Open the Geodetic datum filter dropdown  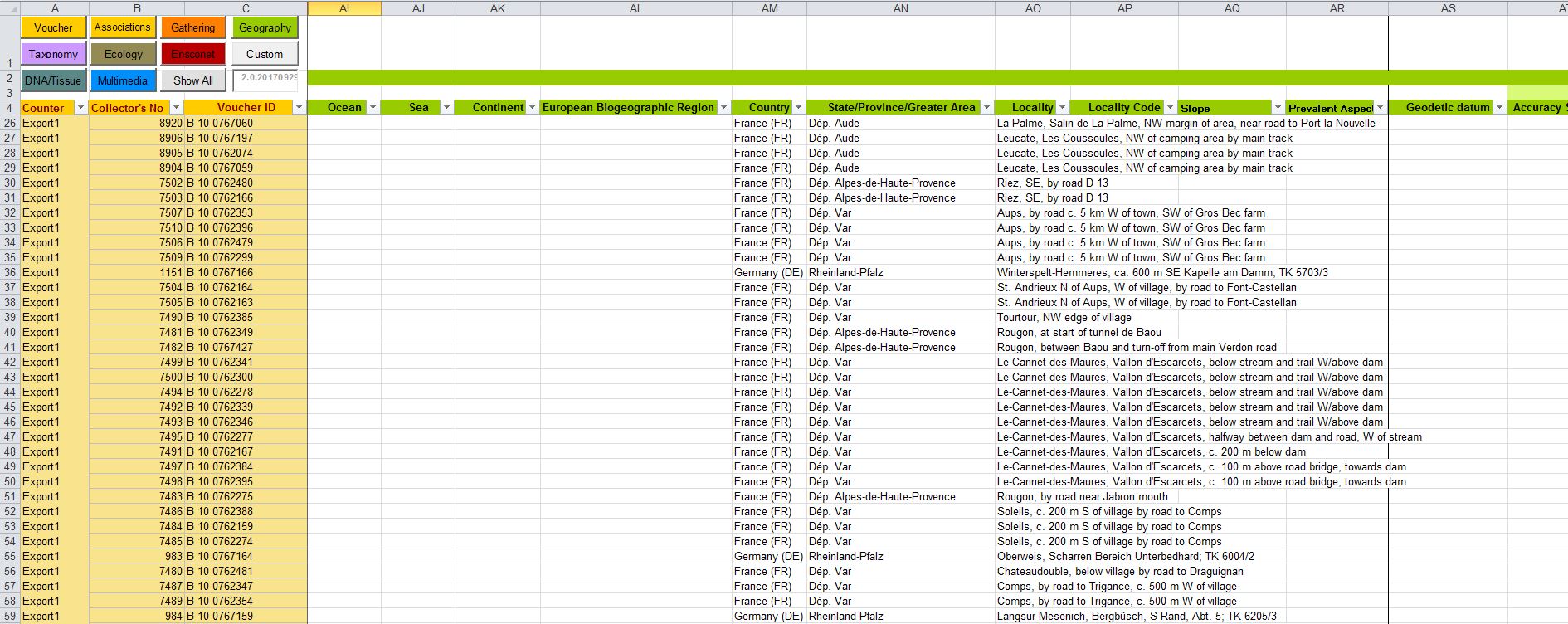click(x=1500, y=108)
